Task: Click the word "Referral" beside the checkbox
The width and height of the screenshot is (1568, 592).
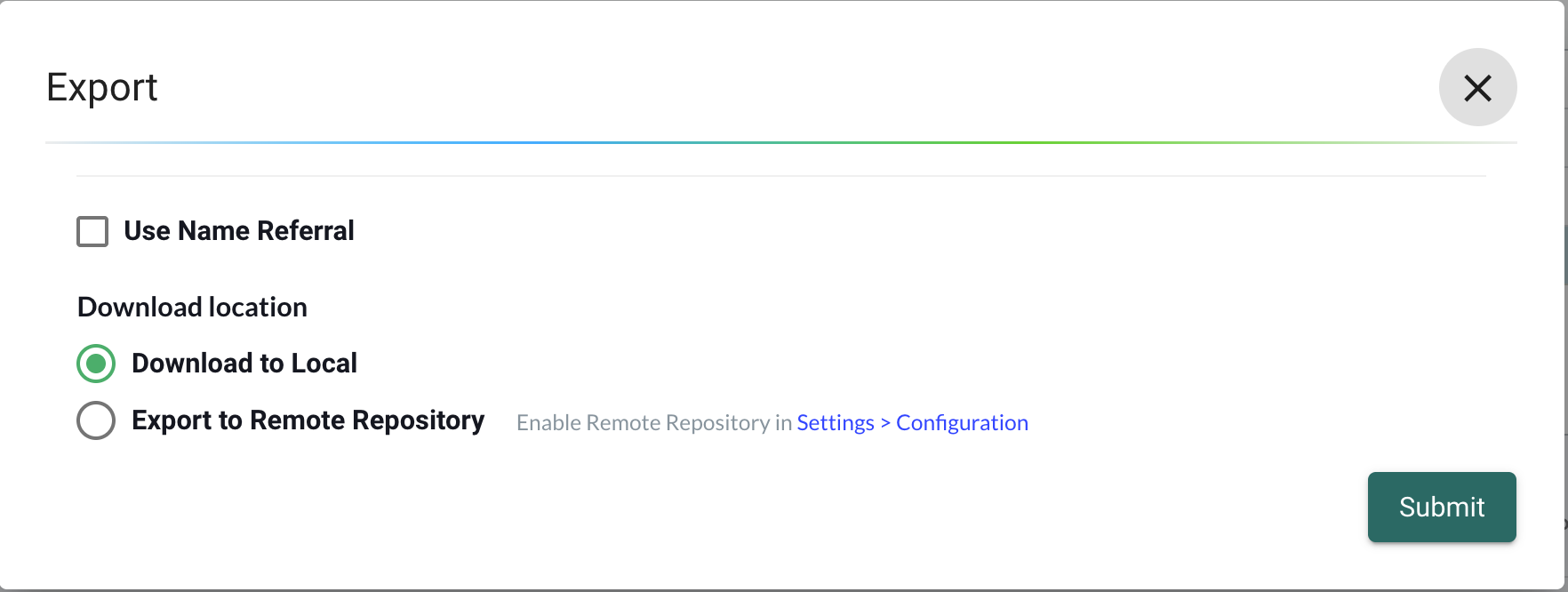Action: (306, 231)
